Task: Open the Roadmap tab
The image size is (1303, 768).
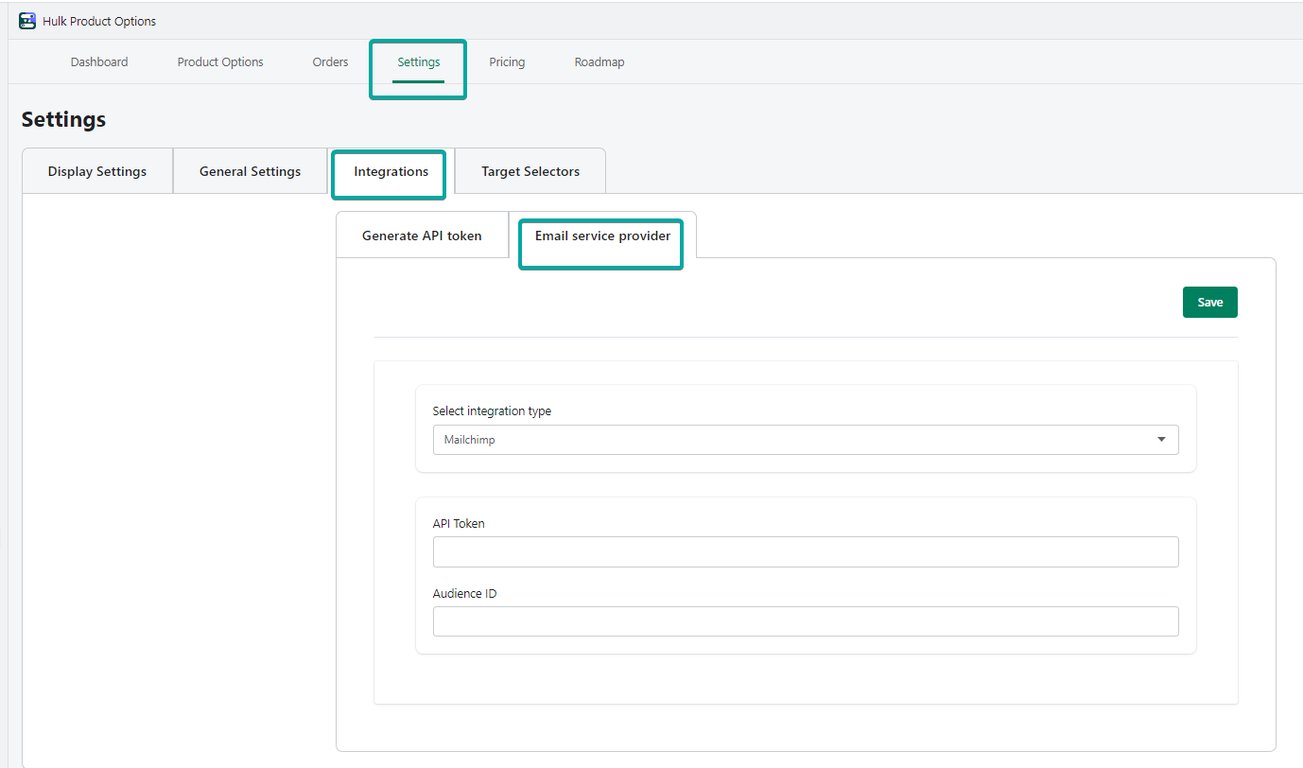Action: [599, 62]
